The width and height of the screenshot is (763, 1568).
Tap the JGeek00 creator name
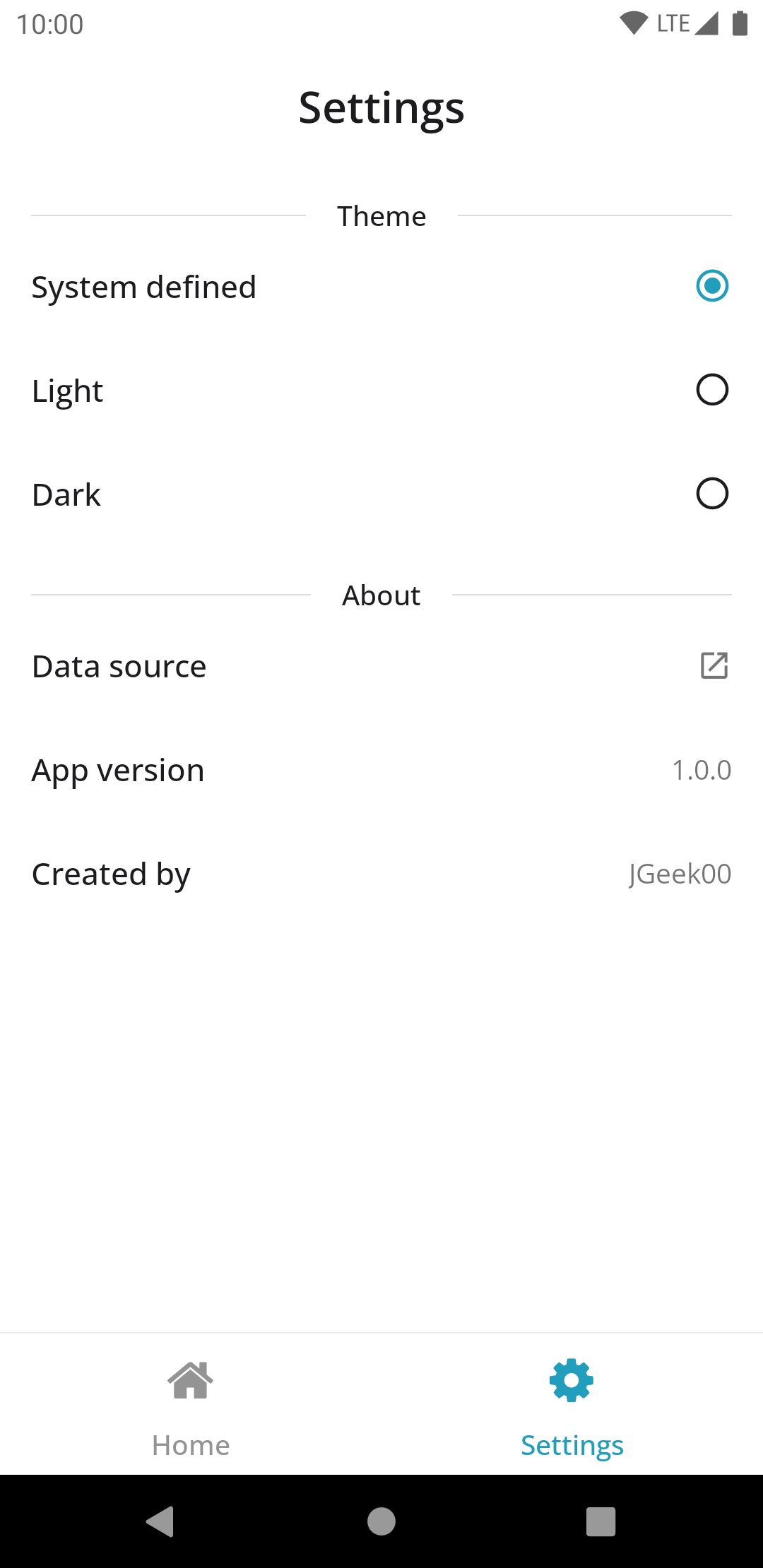click(680, 874)
